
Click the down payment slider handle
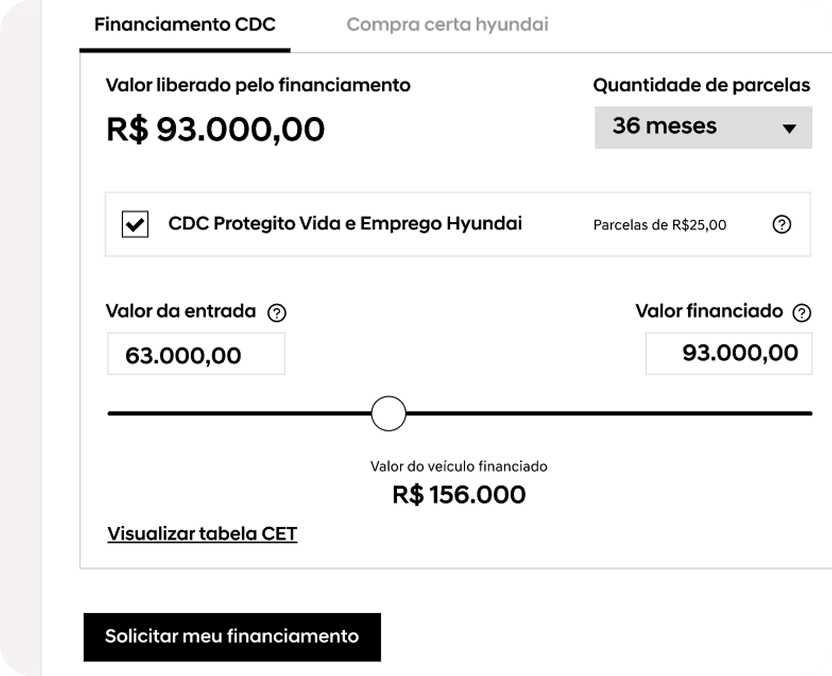[388, 412]
